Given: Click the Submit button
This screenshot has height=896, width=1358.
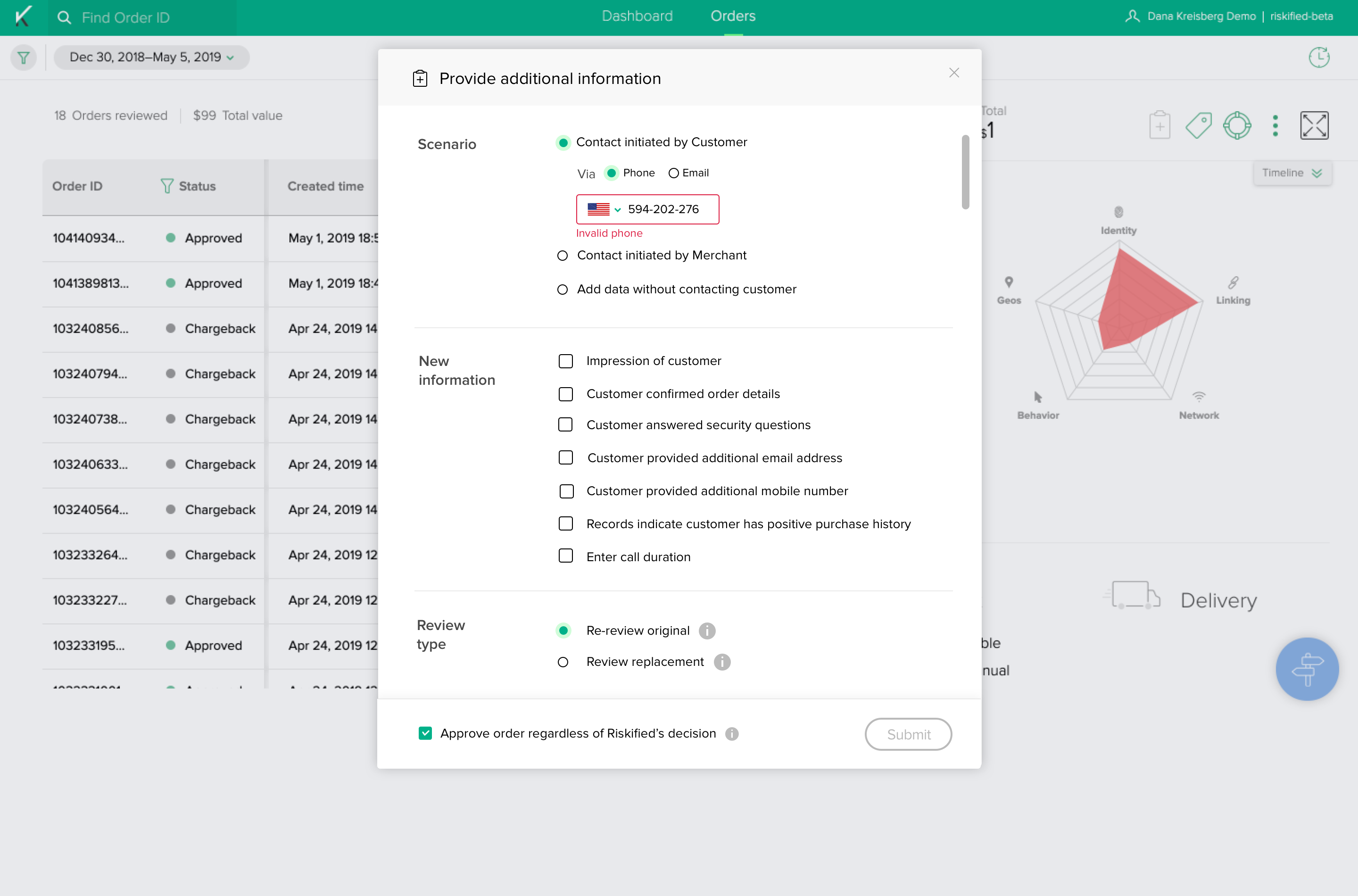Looking at the screenshot, I should click(x=908, y=734).
